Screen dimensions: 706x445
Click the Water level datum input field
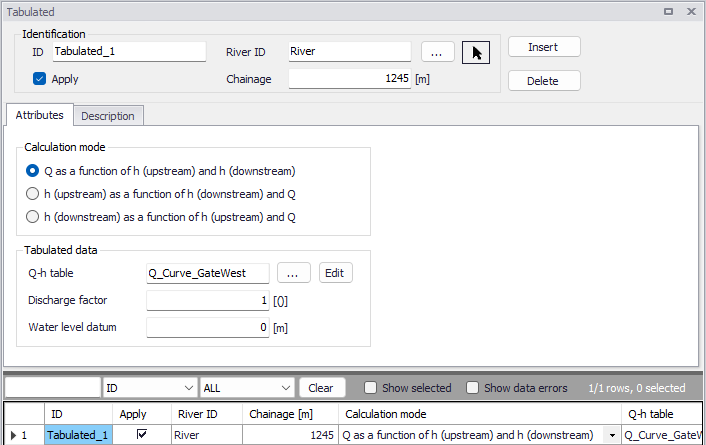click(208, 327)
